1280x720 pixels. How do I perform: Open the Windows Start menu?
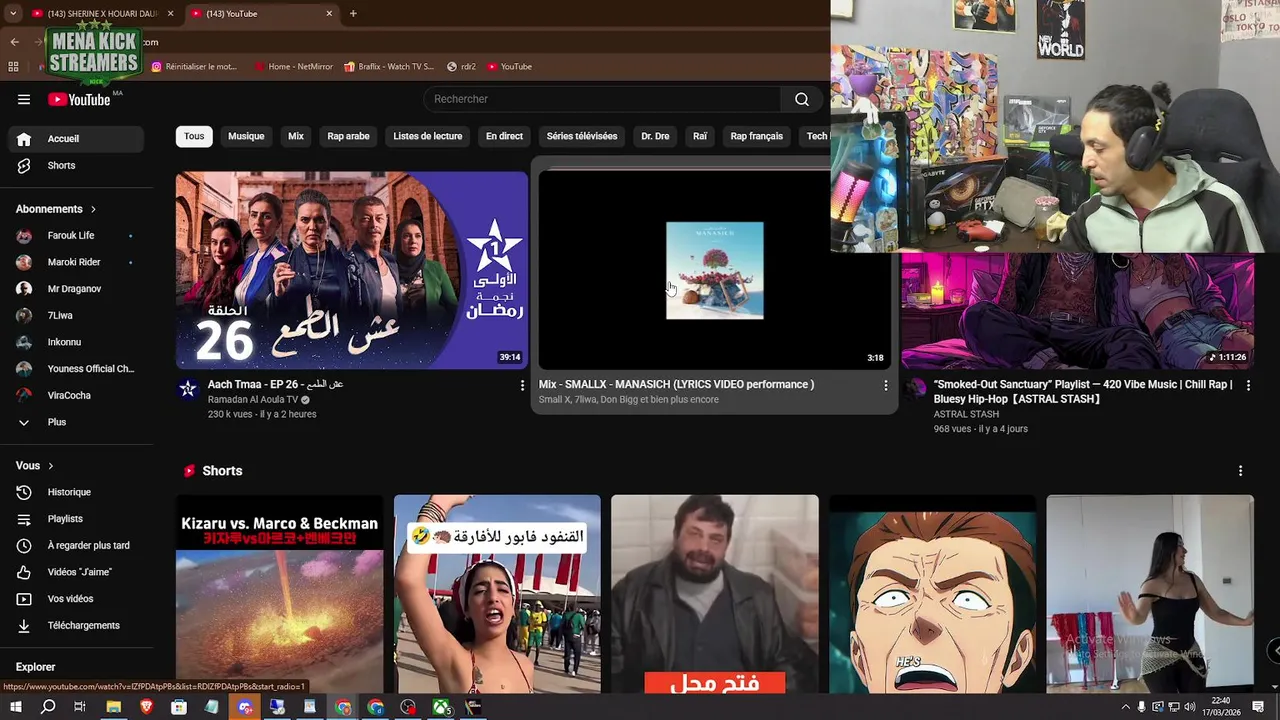point(15,707)
